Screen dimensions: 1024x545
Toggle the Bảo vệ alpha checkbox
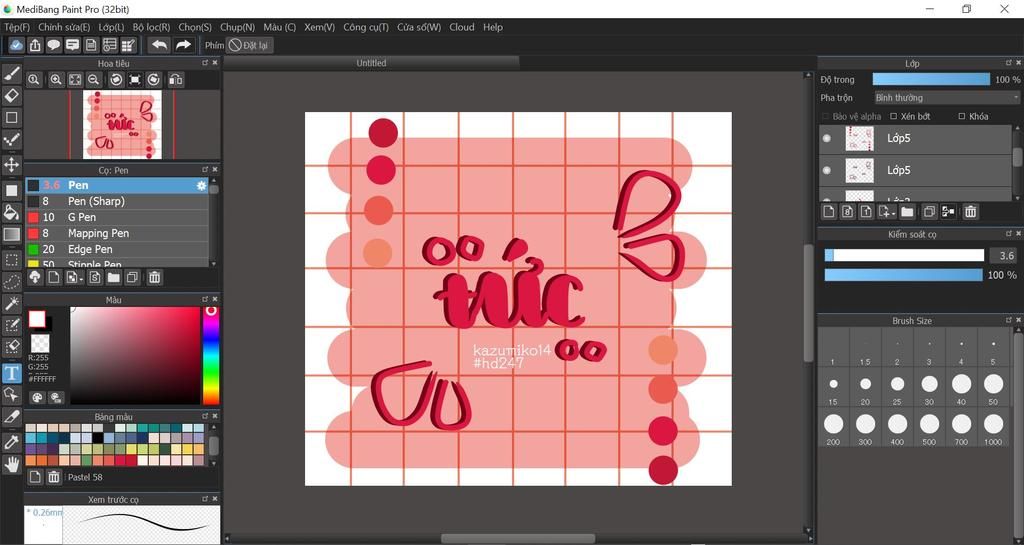pos(825,116)
